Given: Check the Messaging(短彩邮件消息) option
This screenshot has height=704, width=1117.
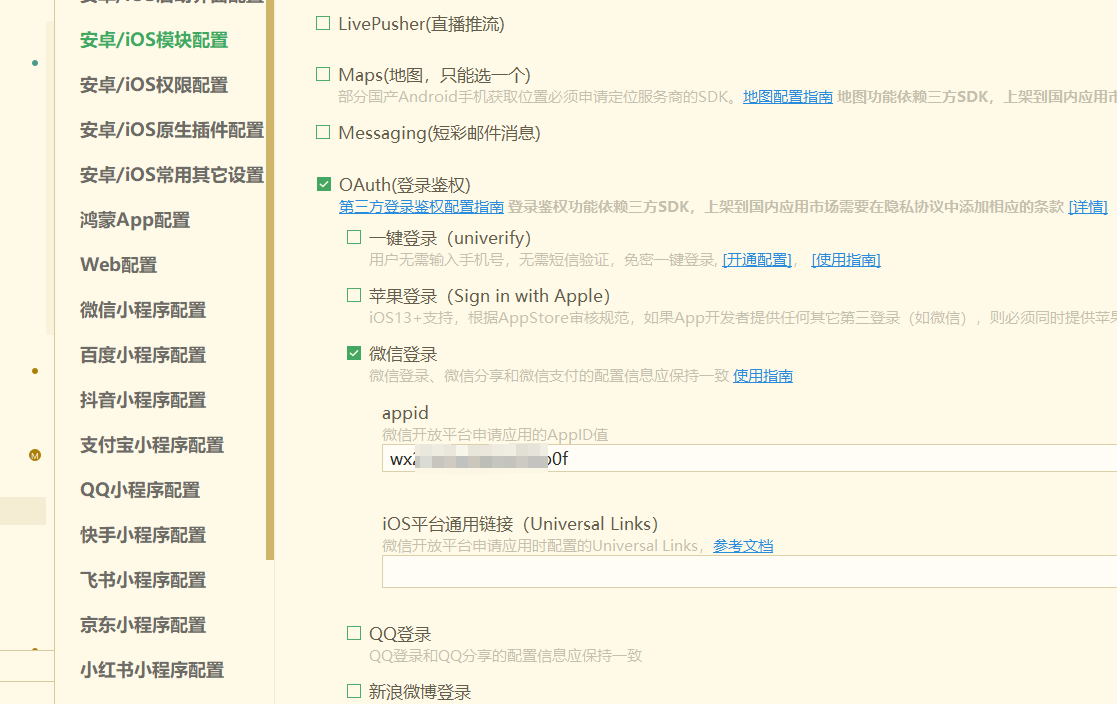Looking at the screenshot, I should tap(323, 132).
